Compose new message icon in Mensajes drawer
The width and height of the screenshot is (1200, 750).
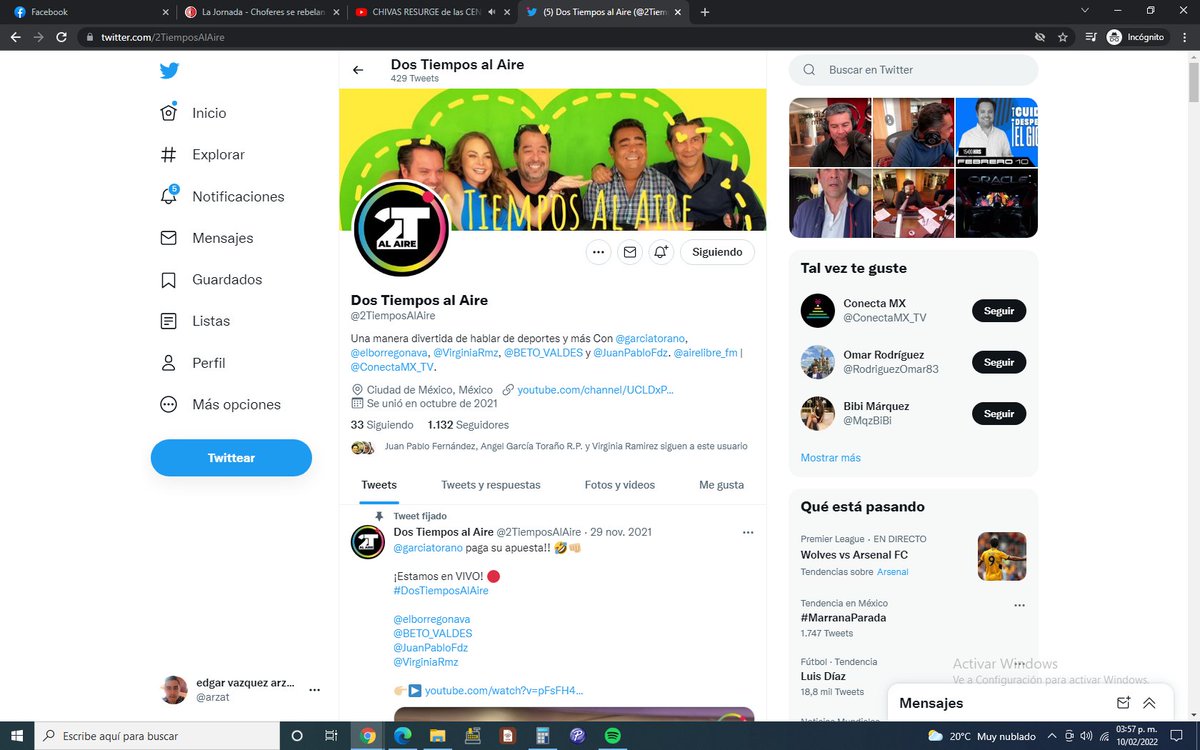click(x=1123, y=703)
